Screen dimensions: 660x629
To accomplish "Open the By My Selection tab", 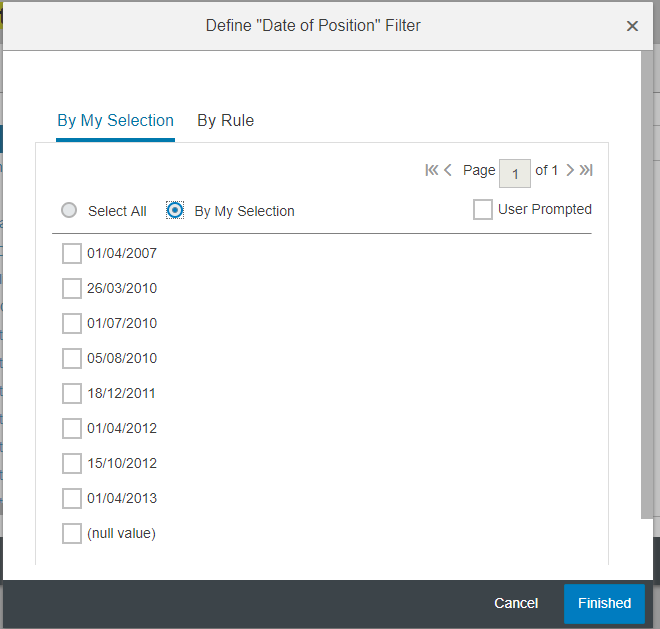I will [115, 121].
